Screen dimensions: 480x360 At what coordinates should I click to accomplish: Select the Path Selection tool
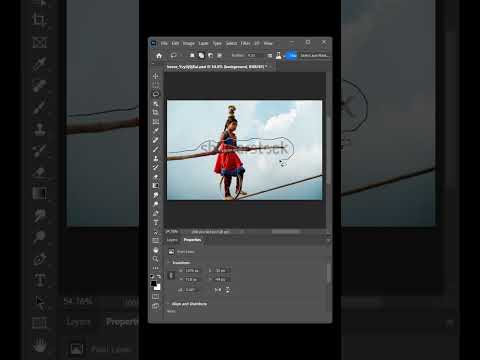[x=156, y=232]
